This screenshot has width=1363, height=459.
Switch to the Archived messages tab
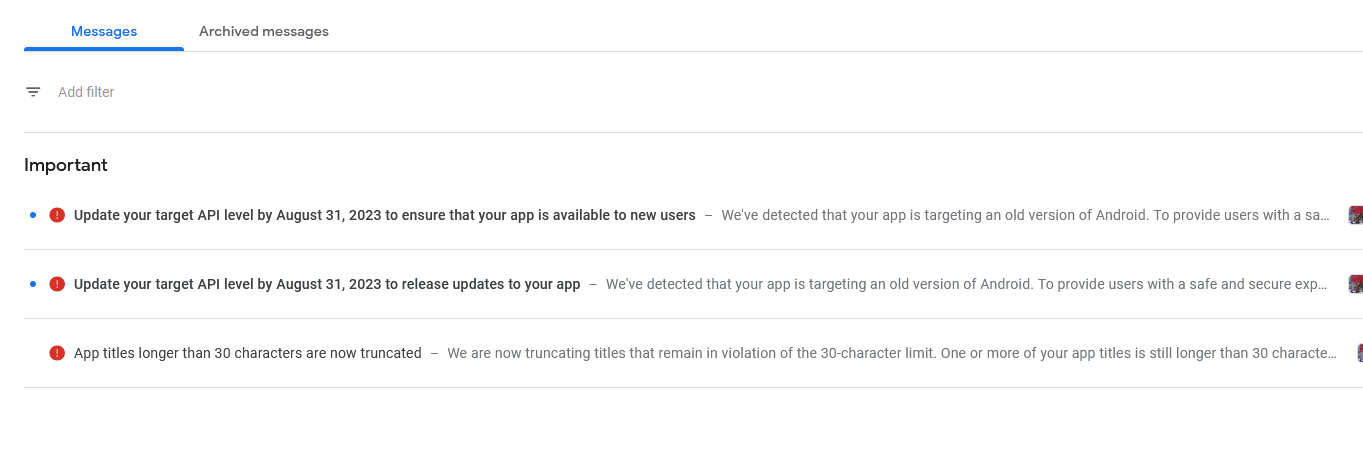(264, 31)
